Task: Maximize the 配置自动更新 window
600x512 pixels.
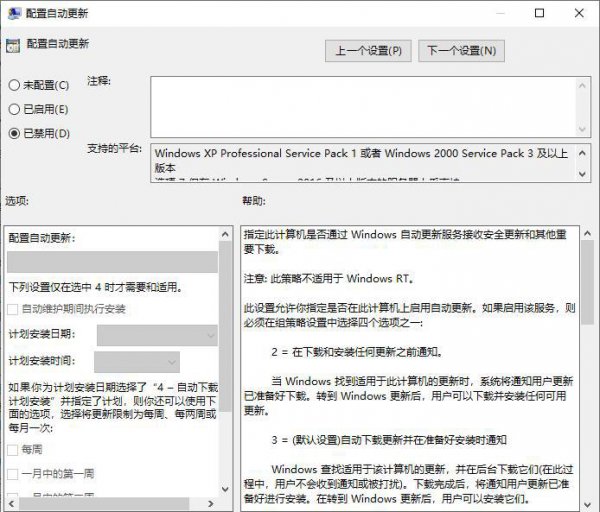Action: click(x=540, y=13)
